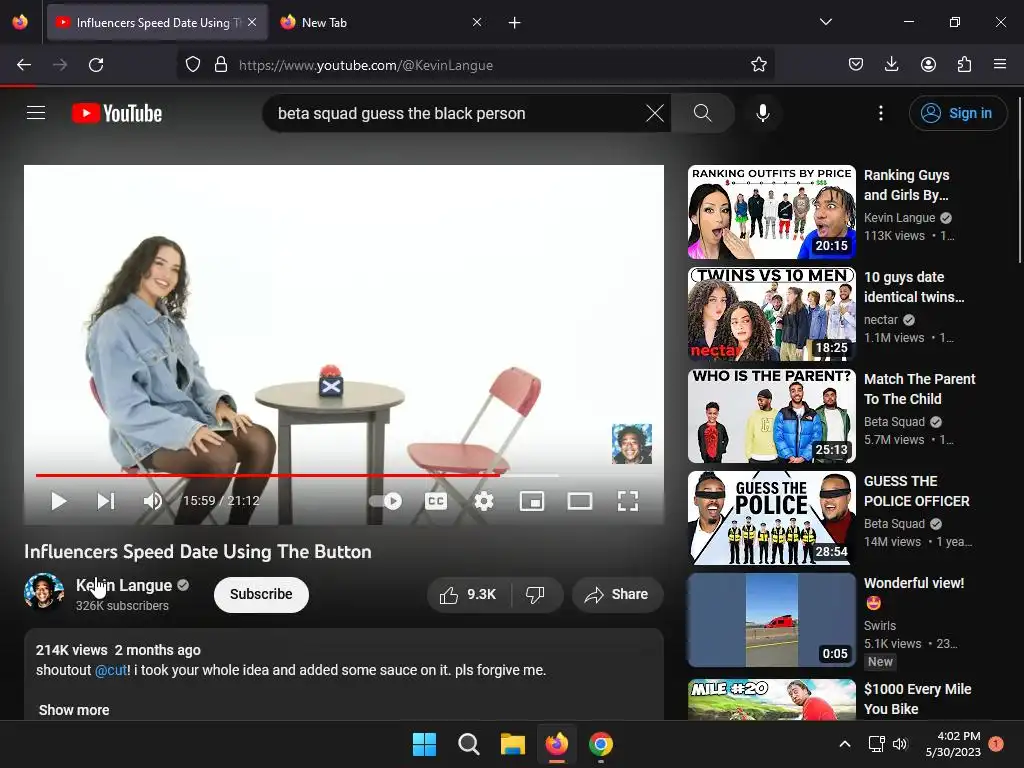
Task: Open Google Chrome from taskbar
Action: point(601,744)
